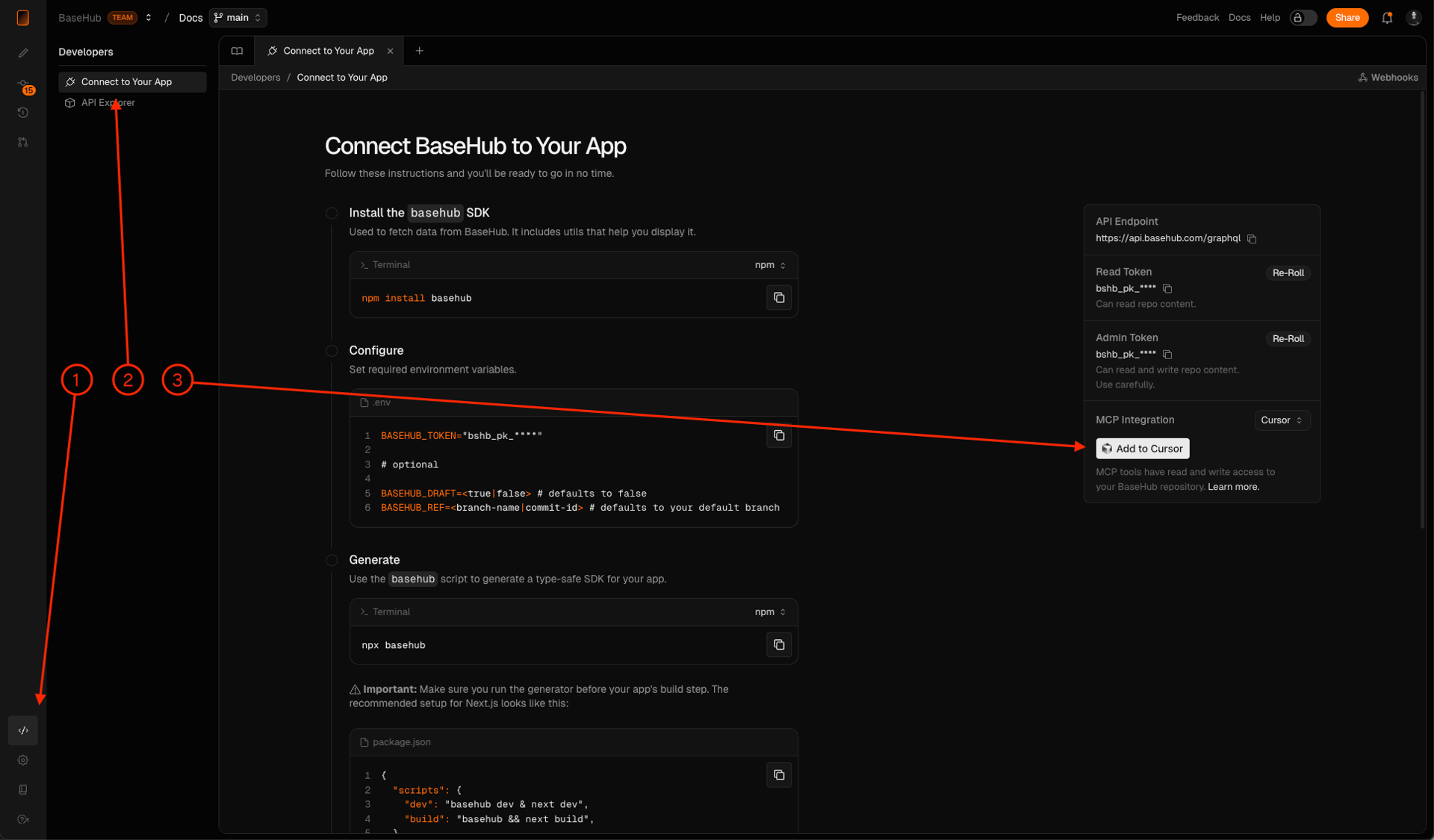This screenshot has width=1434, height=840.
Task: Toggle the lock switch in the top bar
Action: tap(1302, 17)
